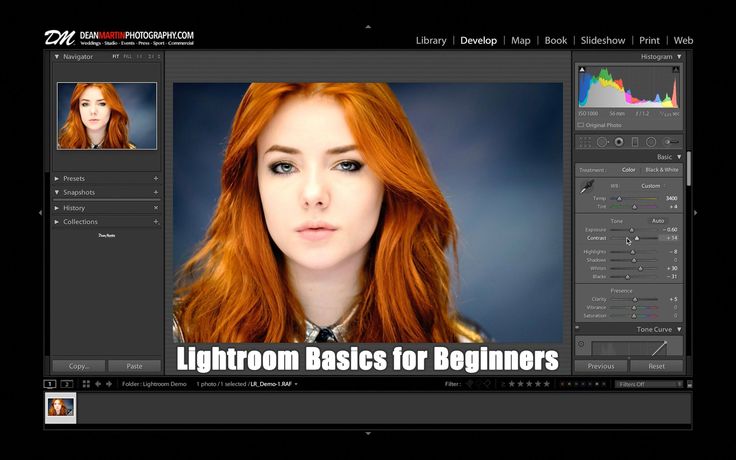The height and width of the screenshot is (460, 736).
Task: Open the Map module
Action: [x=521, y=41]
